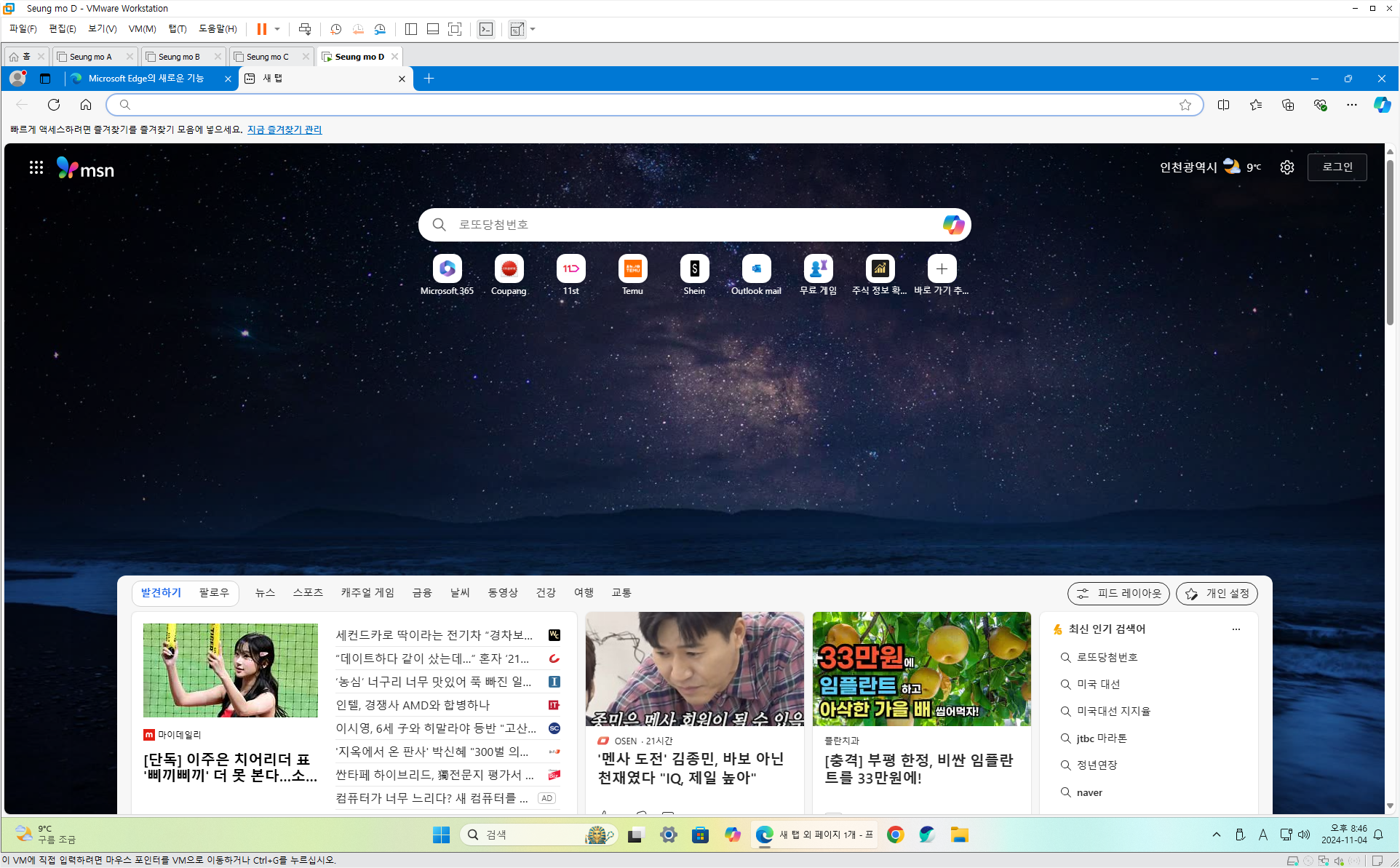Toggle Edge vertical tabs button
Image resolution: width=1400 pixels, height=868 pixels.
click(45, 79)
